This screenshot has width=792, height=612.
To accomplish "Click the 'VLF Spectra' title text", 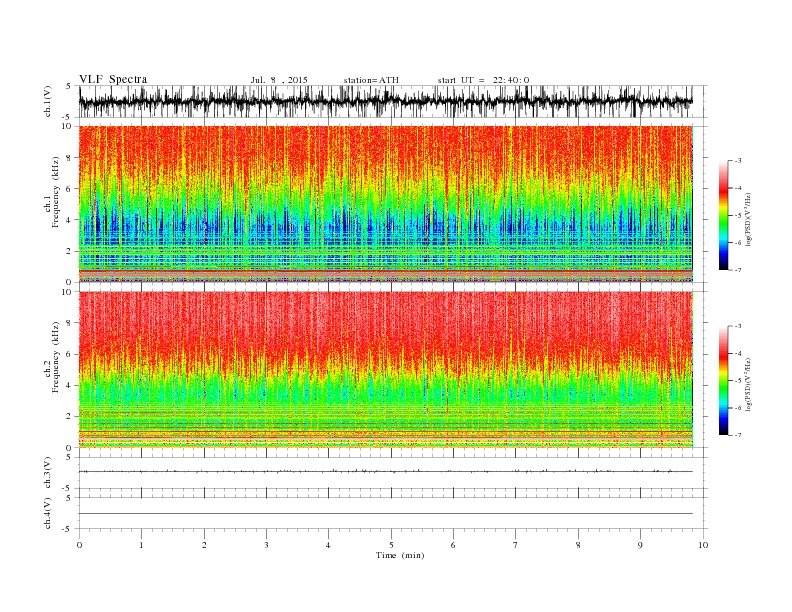I will coord(113,79).
